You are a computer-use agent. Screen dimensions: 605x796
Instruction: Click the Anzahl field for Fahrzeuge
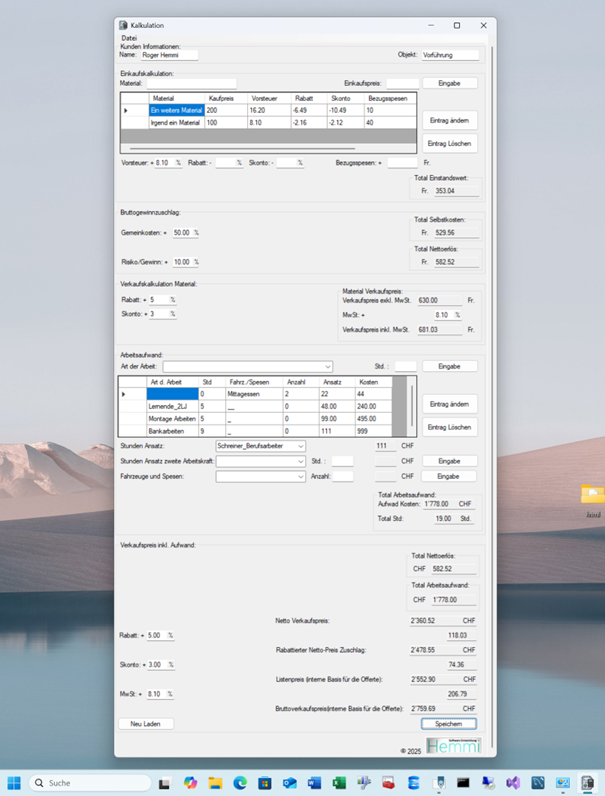[x=343, y=477]
